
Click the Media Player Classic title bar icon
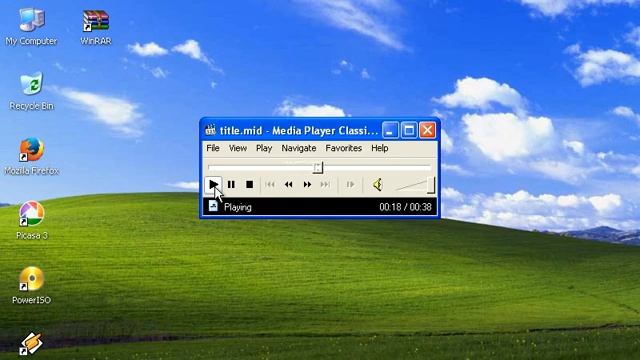pos(210,130)
